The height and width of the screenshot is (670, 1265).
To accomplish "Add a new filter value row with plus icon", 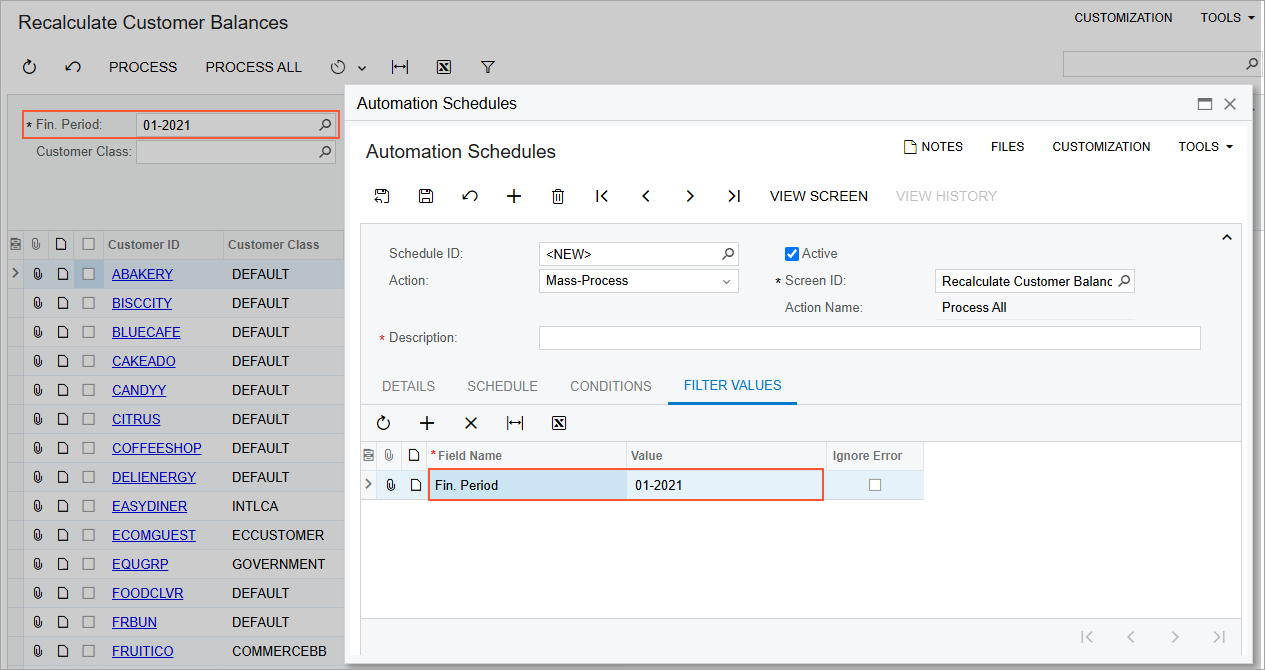I will 427,423.
